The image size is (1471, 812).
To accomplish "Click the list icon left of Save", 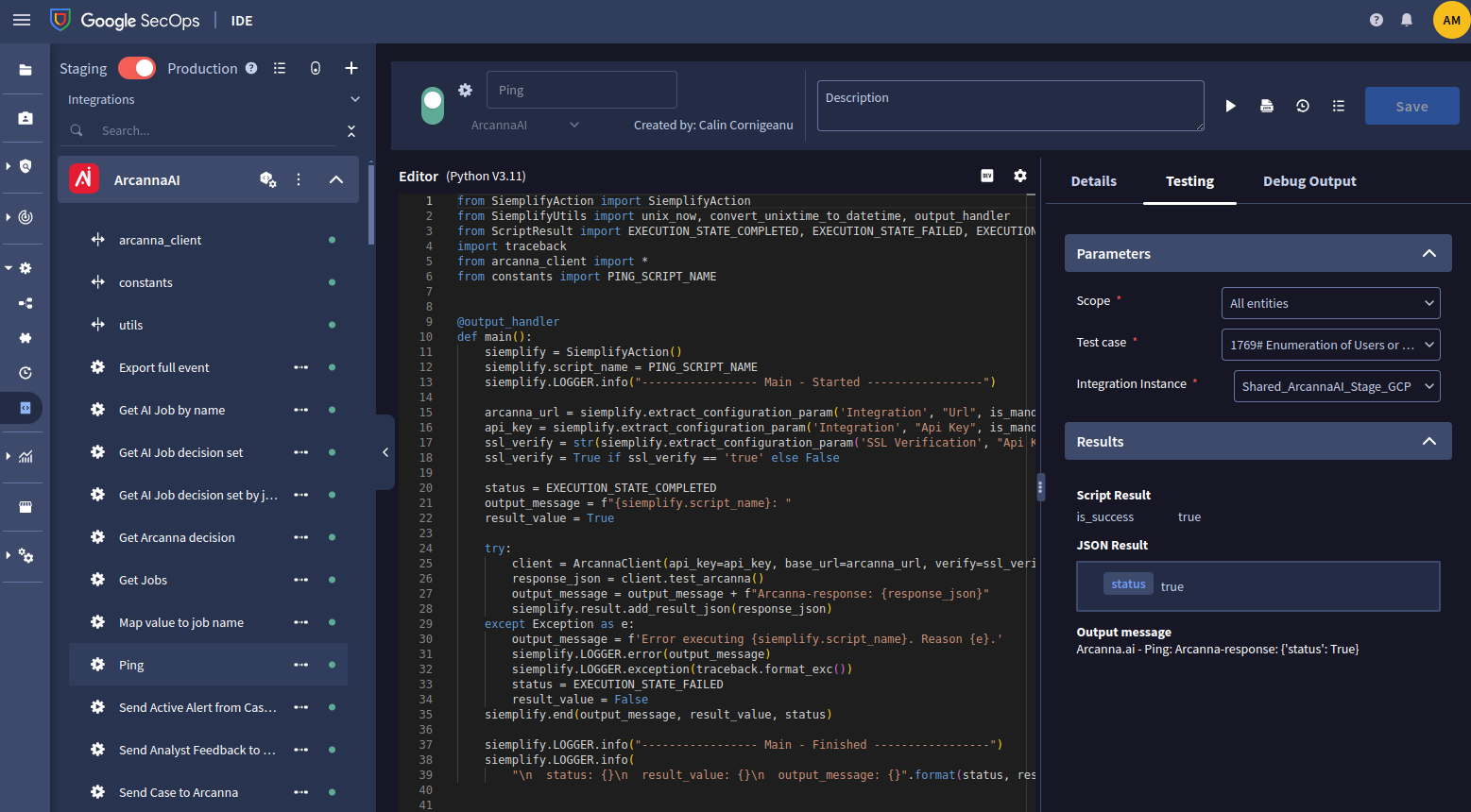I will [x=1339, y=106].
